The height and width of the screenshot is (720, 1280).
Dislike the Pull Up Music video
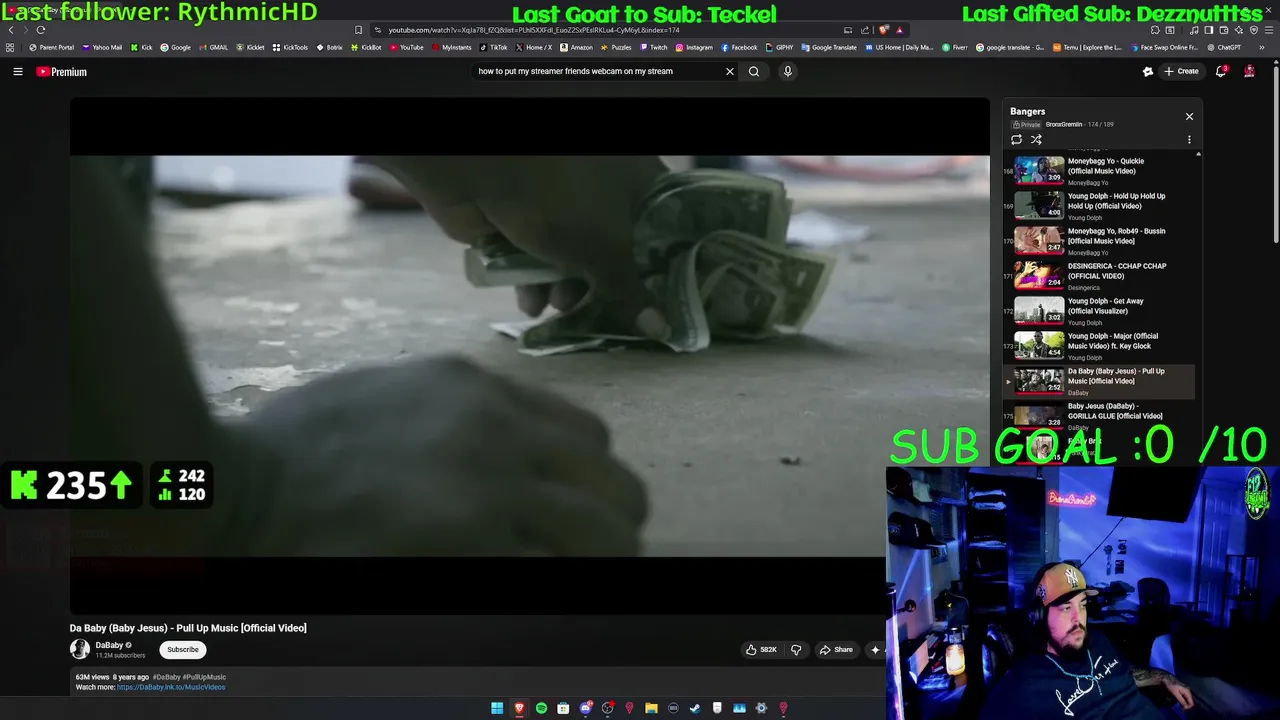(x=796, y=650)
